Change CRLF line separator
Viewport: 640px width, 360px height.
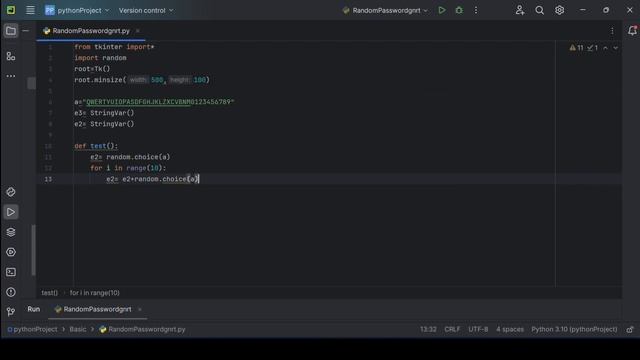452,329
